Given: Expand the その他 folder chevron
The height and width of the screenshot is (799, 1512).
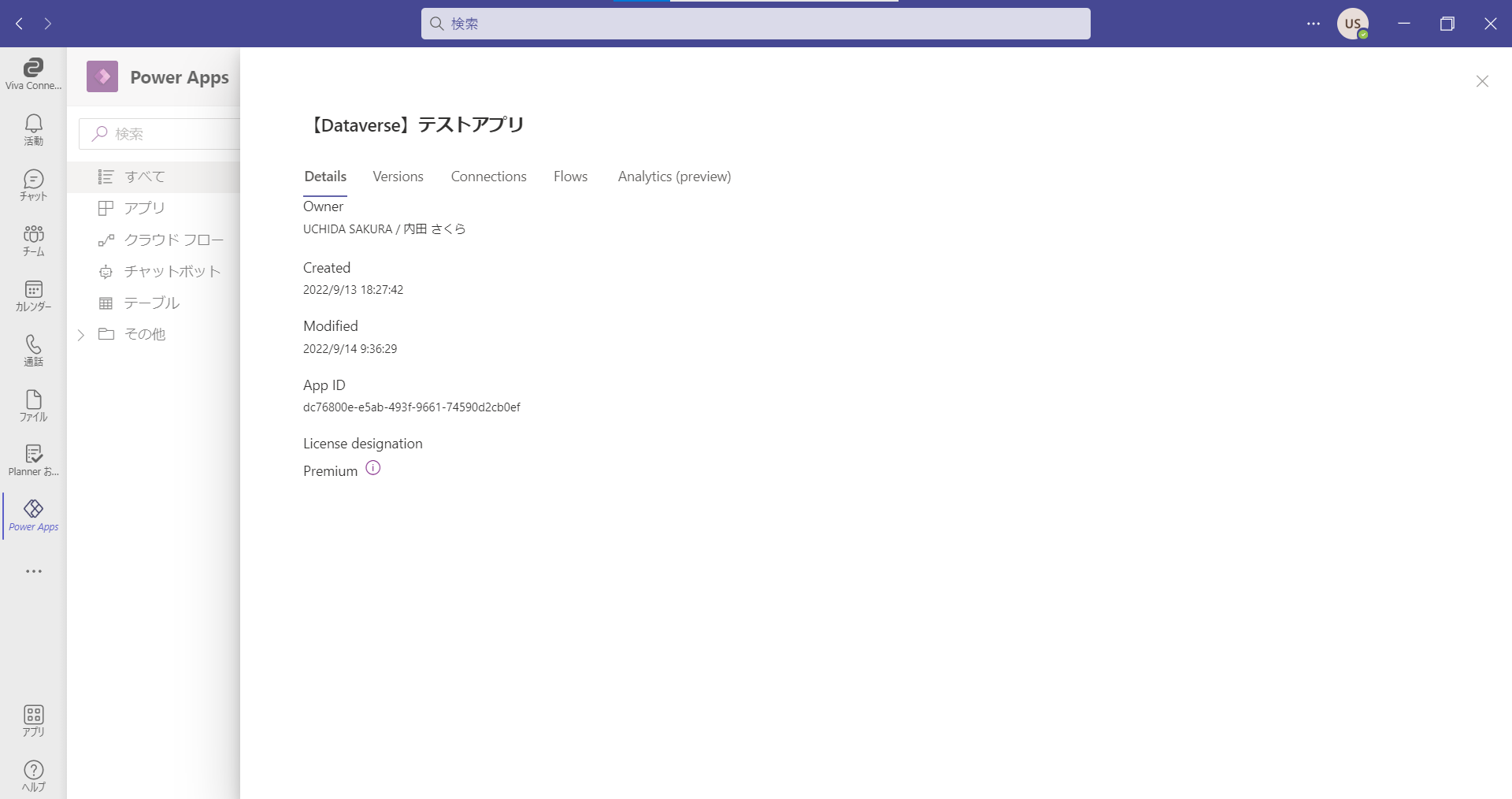Looking at the screenshot, I should [x=80, y=335].
